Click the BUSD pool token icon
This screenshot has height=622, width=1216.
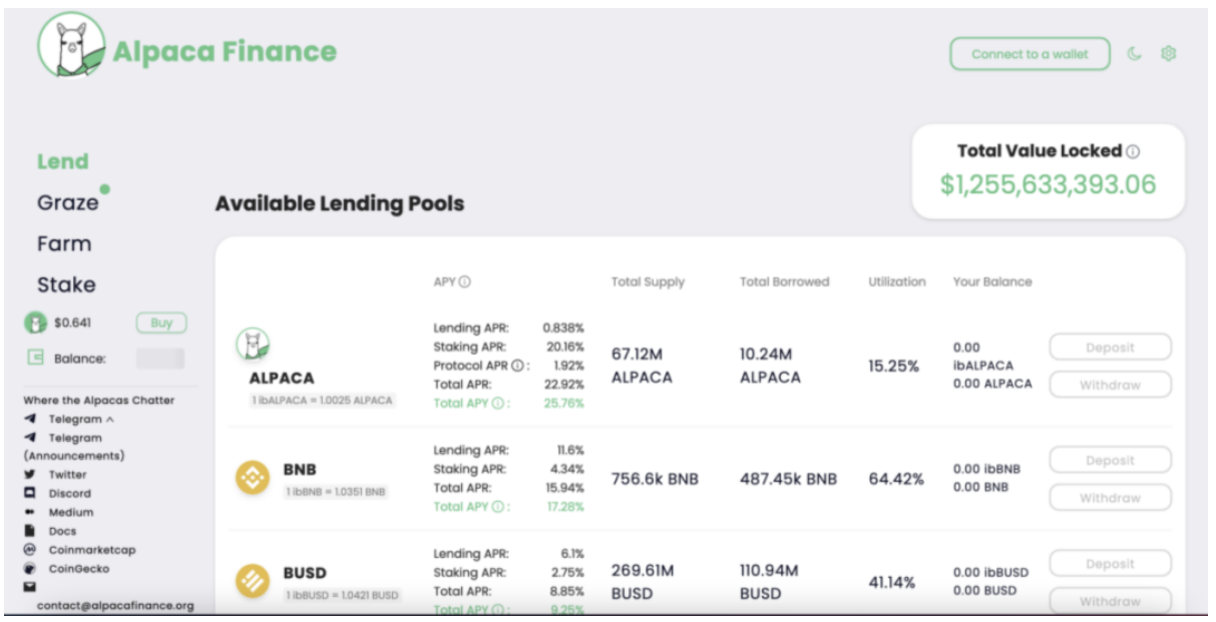[253, 582]
